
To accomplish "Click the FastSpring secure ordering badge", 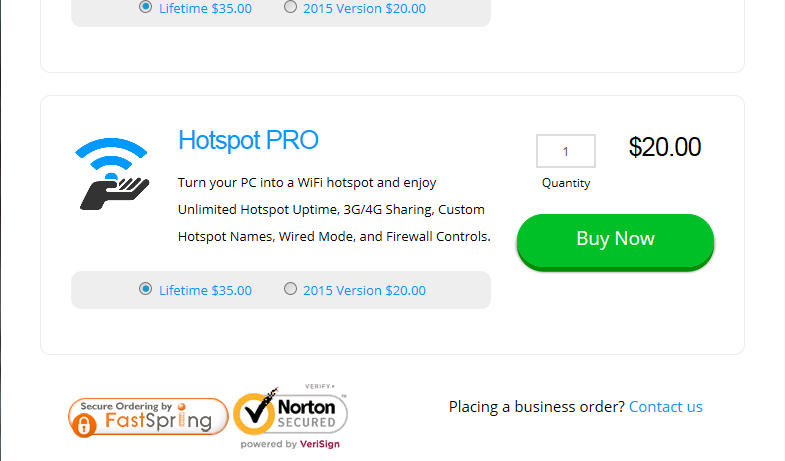I will tap(148, 416).
